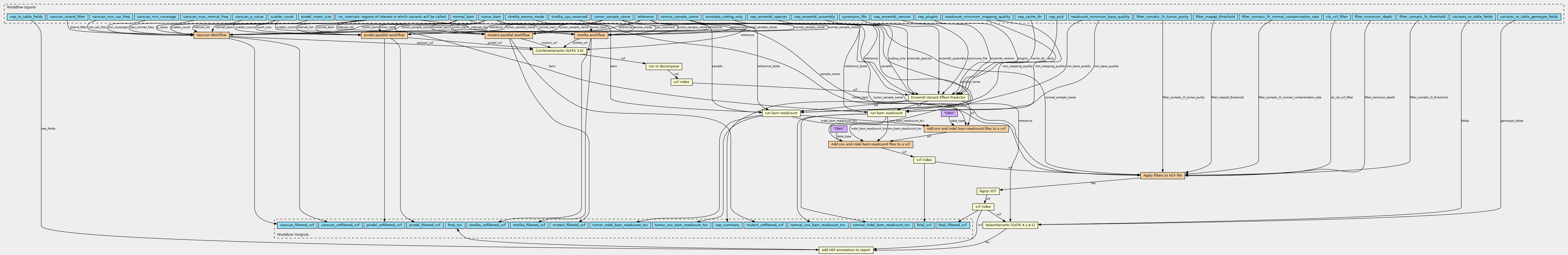Select the strelka_cpu_reserved input node
The image size is (1568, 255).
[569, 17]
